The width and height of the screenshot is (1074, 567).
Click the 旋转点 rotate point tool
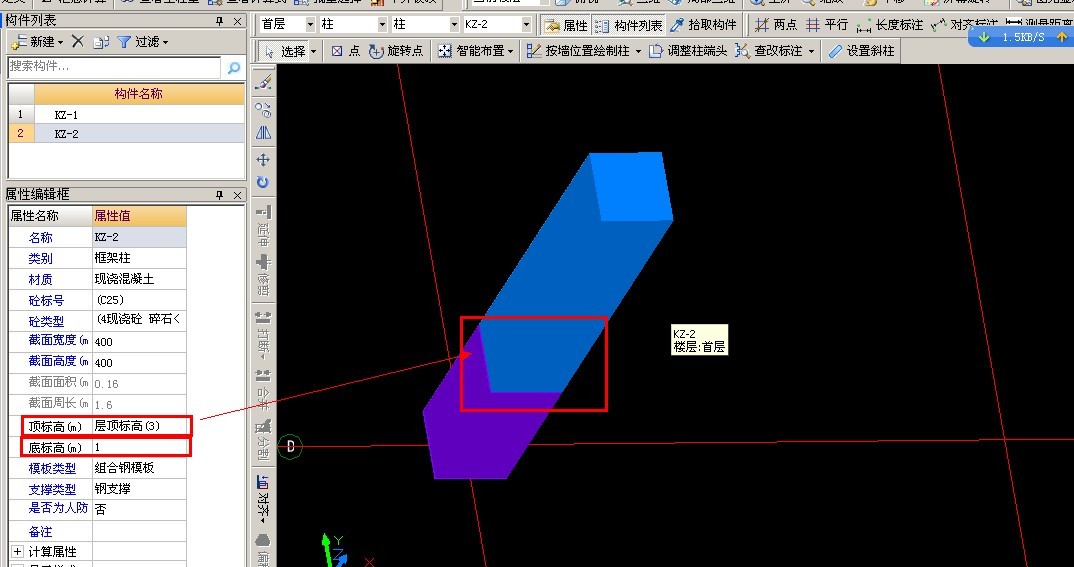click(397, 51)
